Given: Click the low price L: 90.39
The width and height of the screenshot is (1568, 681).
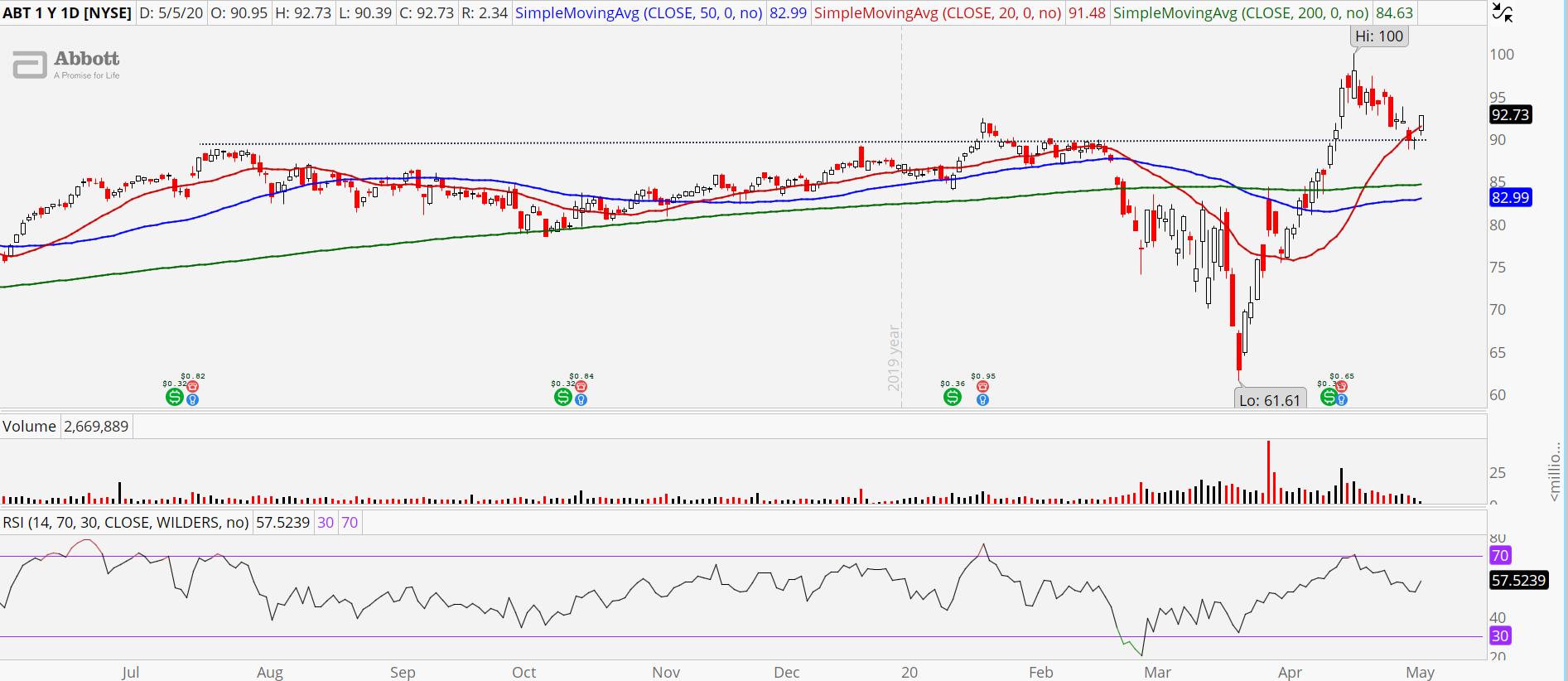Looking at the screenshot, I should [x=364, y=12].
